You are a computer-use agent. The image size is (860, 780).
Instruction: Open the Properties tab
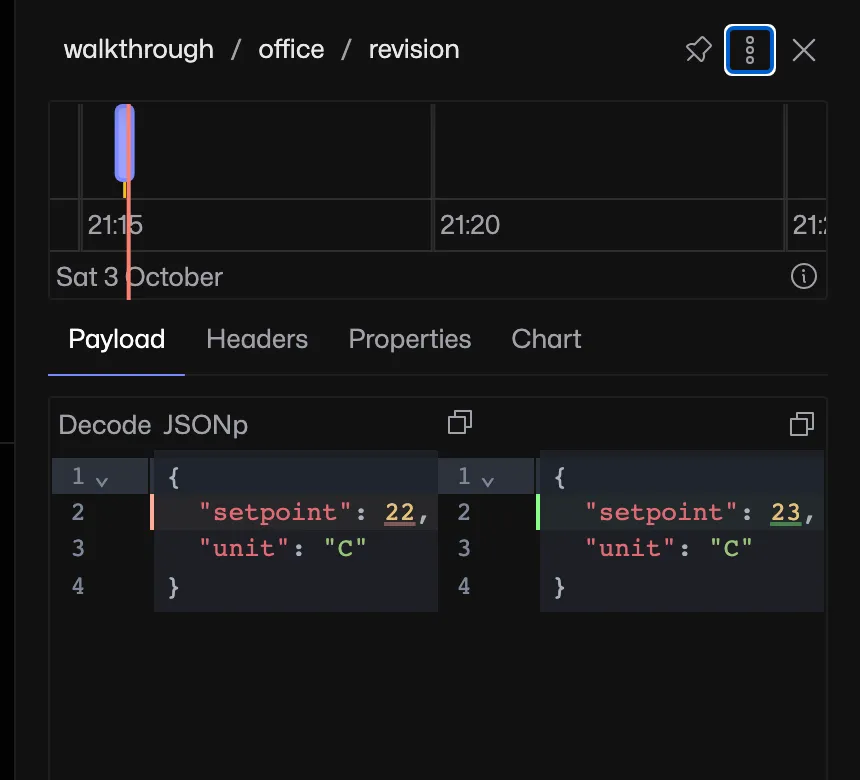pyautogui.click(x=410, y=339)
